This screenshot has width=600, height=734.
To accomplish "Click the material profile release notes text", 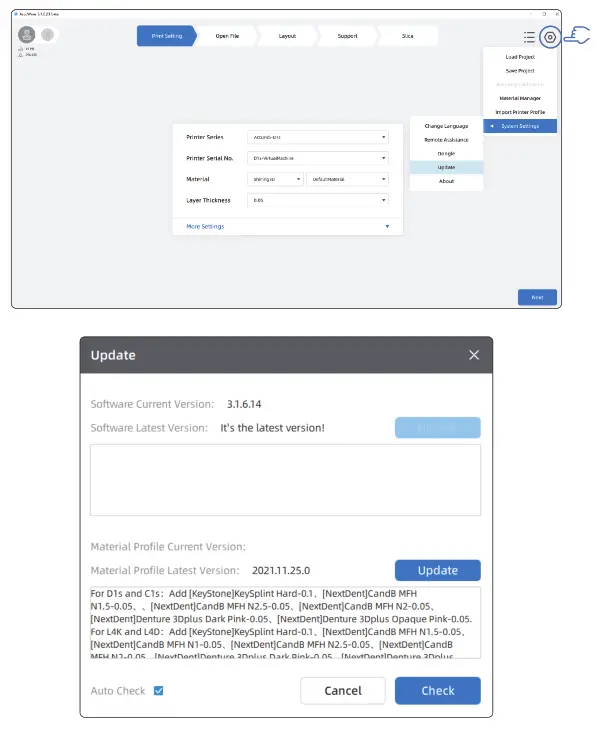I will [x=285, y=623].
